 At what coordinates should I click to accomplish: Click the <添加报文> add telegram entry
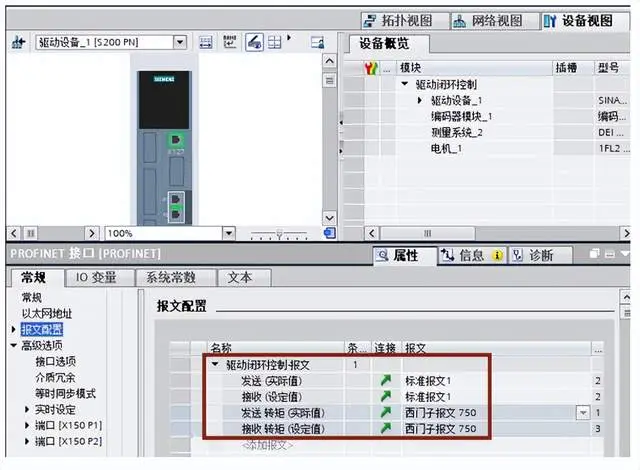(267, 445)
